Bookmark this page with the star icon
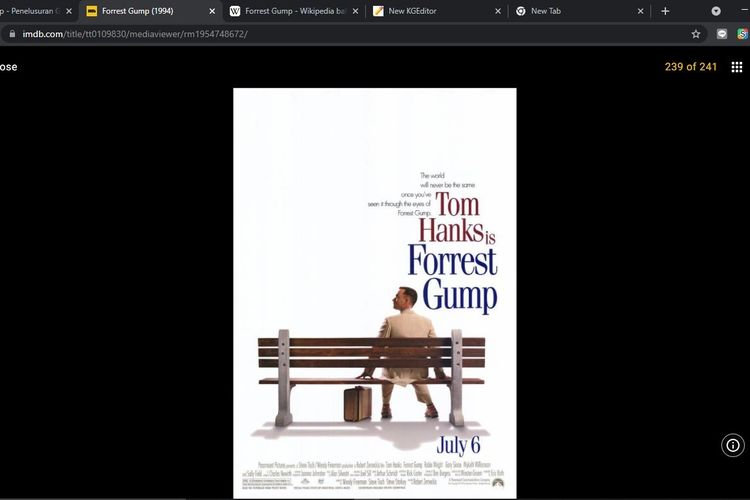The height and width of the screenshot is (500, 750). 696,33
